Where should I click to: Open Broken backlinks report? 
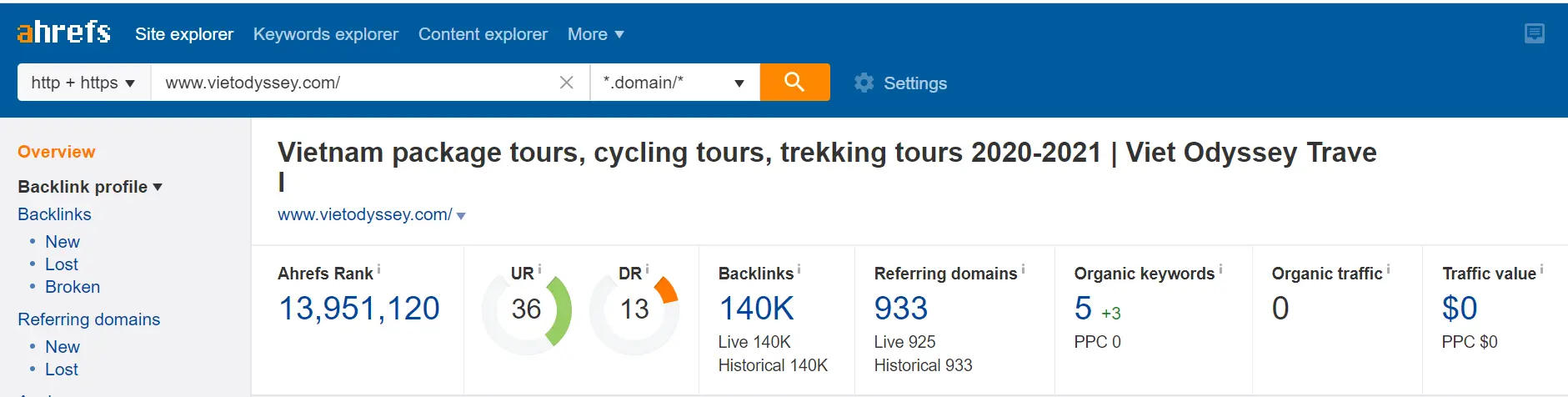tap(73, 287)
